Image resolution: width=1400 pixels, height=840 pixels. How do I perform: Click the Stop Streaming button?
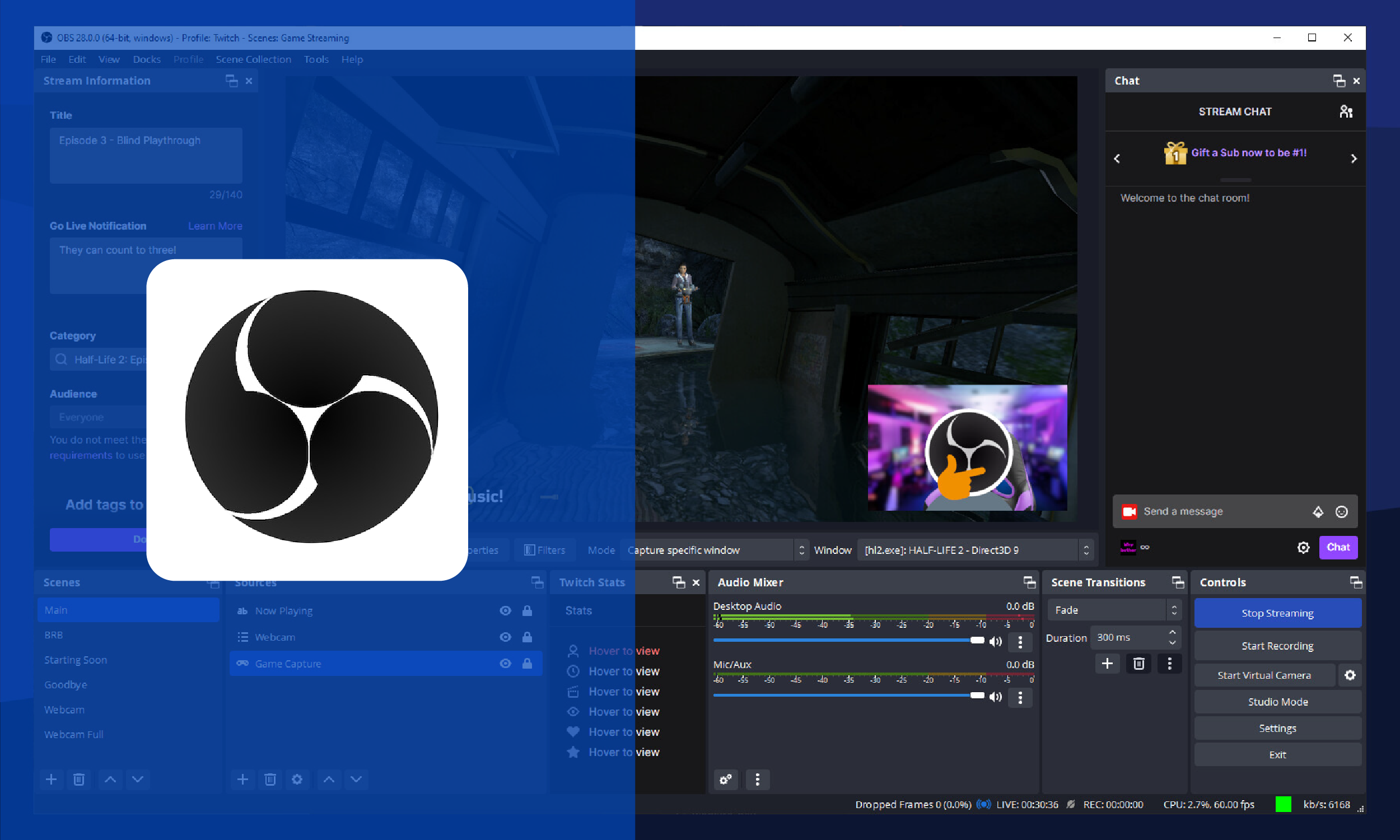(1277, 613)
